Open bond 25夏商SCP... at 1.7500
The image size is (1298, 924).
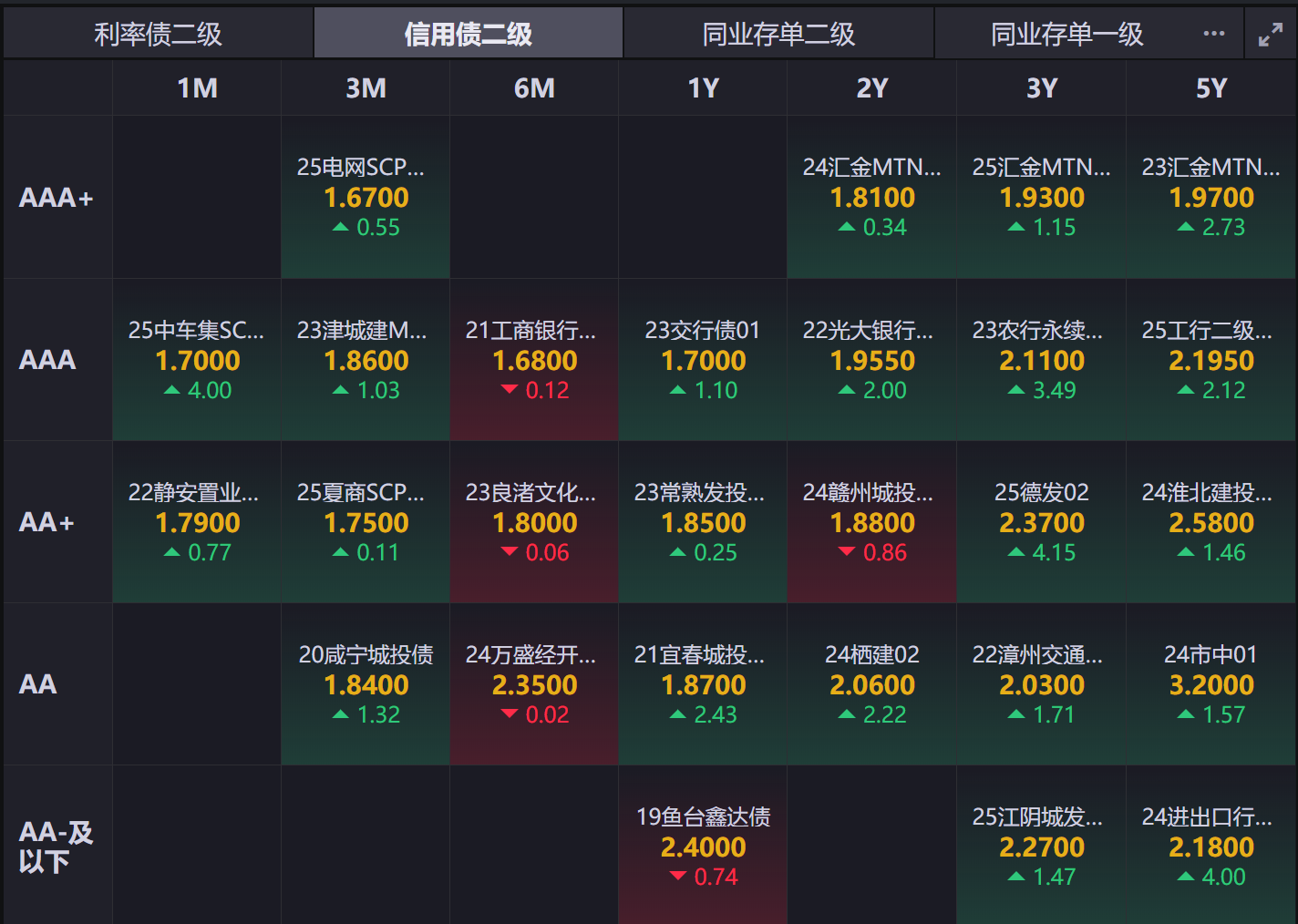tap(366, 522)
